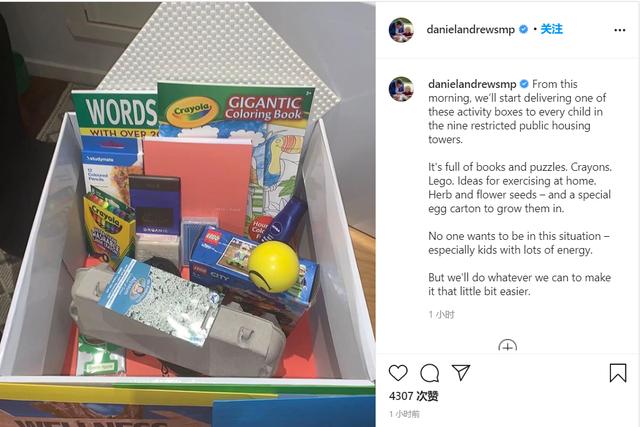
Task: Open the three-dot more options menu
Action: [620, 30]
